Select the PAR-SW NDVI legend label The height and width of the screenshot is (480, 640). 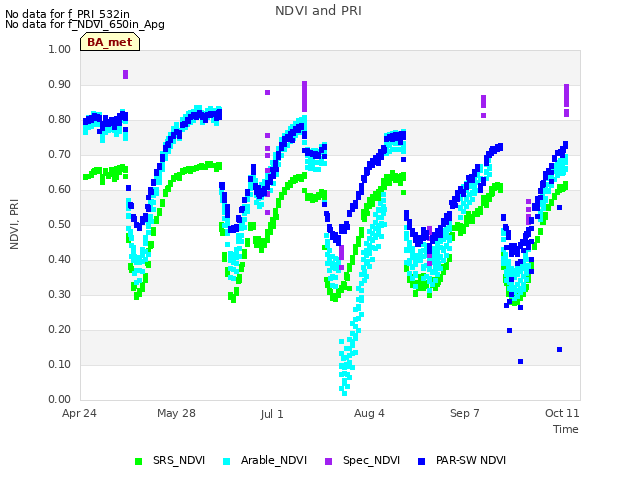pyautogui.click(x=471, y=460)
